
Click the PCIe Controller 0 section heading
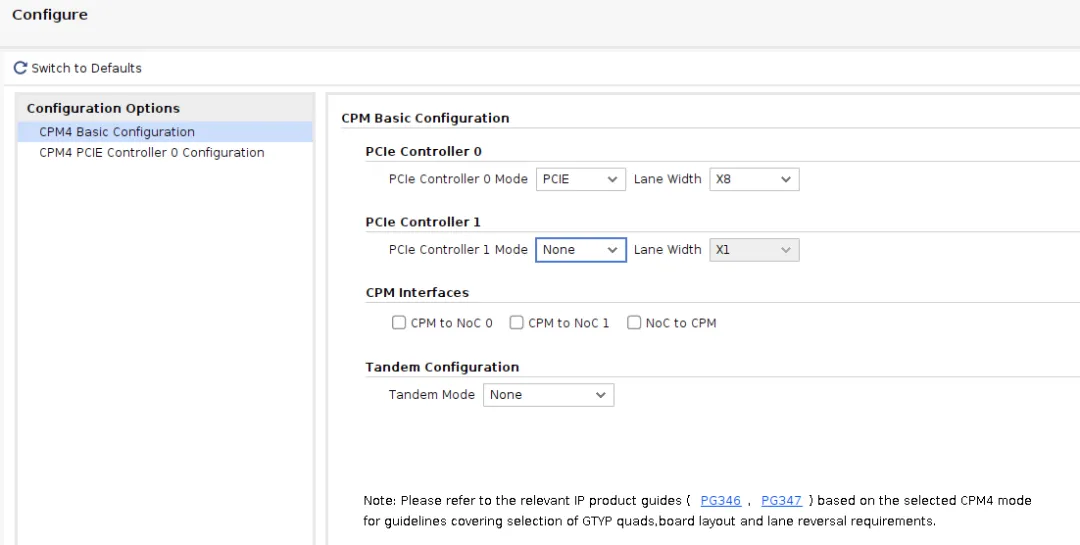click(x=423, y=152)
